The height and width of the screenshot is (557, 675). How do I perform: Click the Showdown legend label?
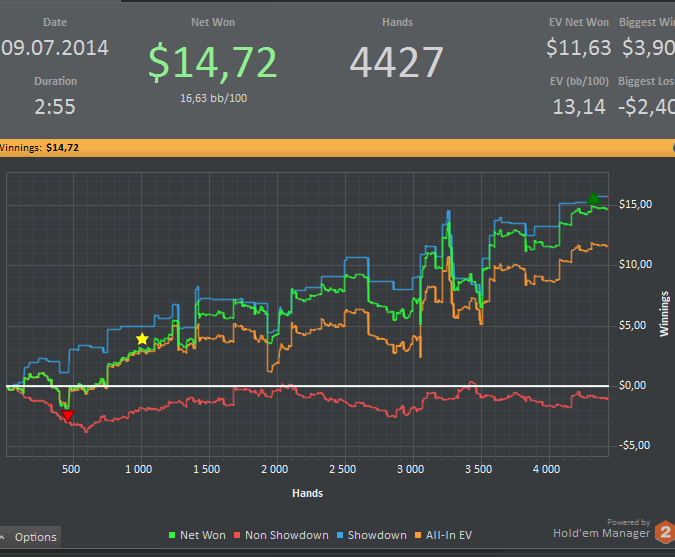click(377, 535)
